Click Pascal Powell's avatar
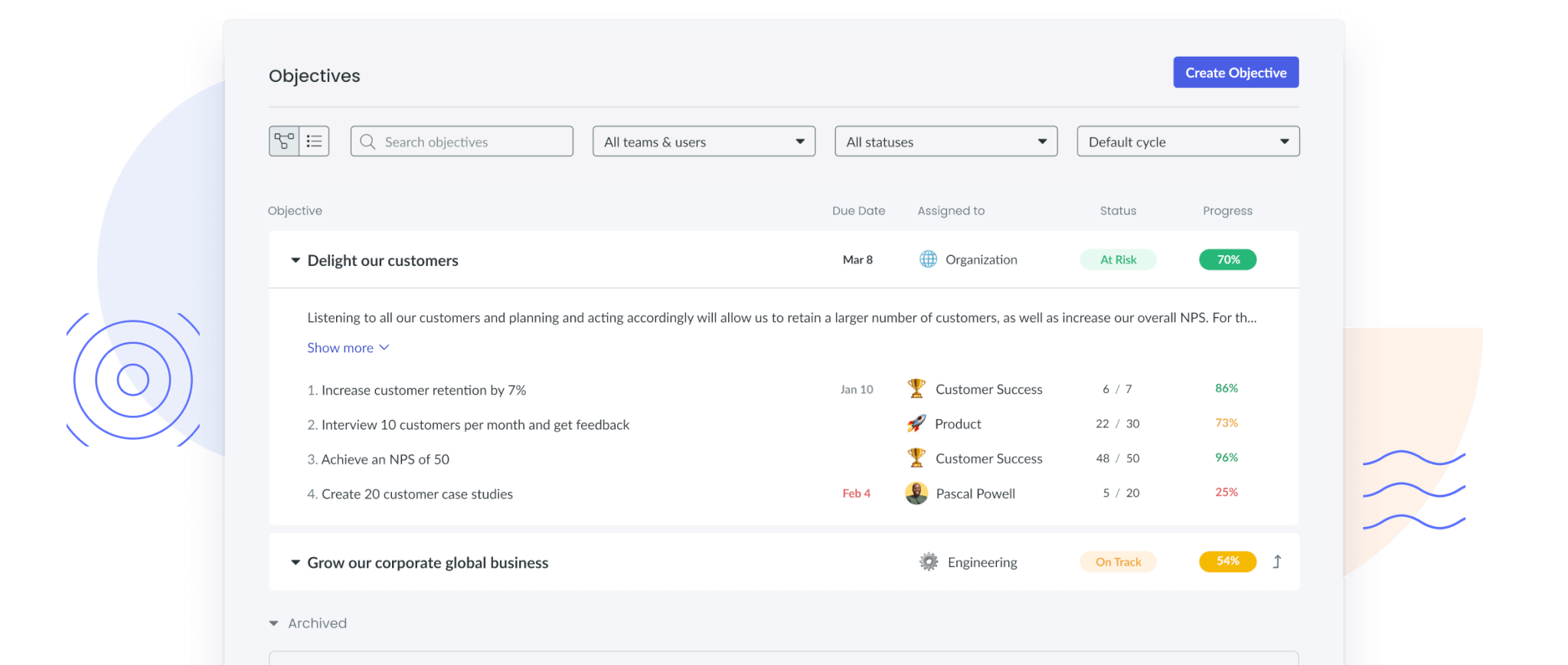Image resolution: width=1568 pixels, height=665 pixels. click(x=916, y=493)
